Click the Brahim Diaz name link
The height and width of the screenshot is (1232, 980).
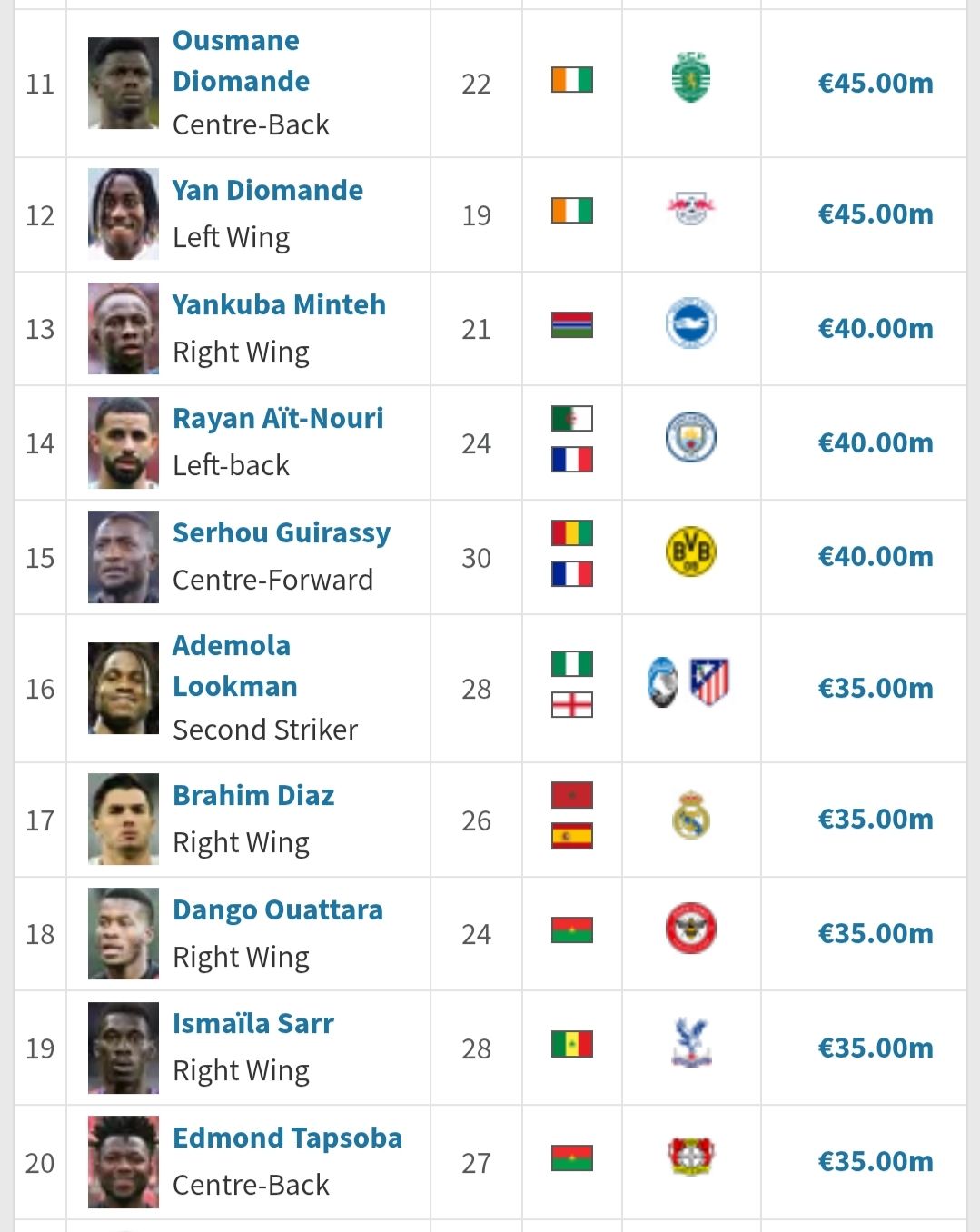pos(253,794)
